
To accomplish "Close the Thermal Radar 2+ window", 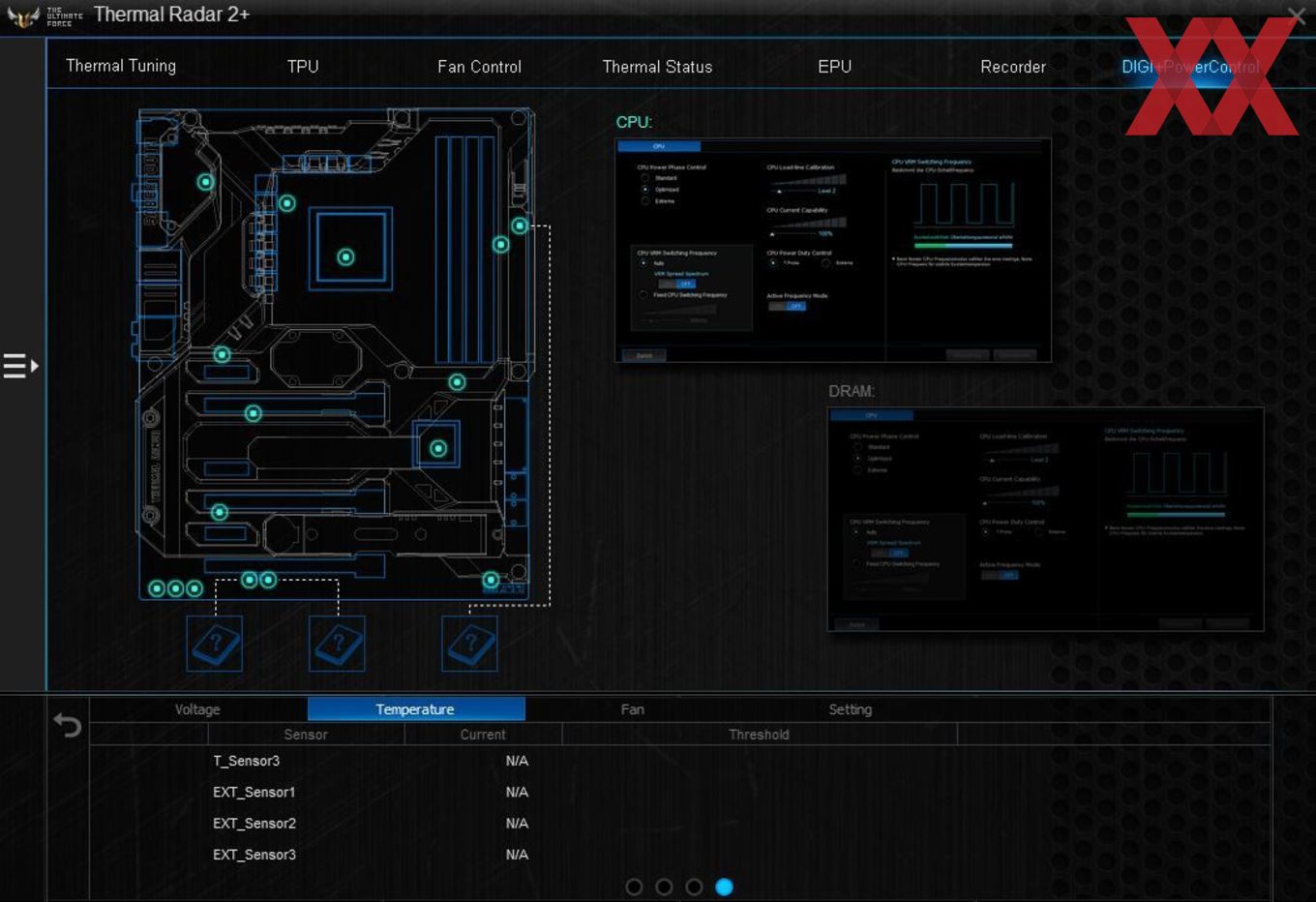I will pos(1297,15).
